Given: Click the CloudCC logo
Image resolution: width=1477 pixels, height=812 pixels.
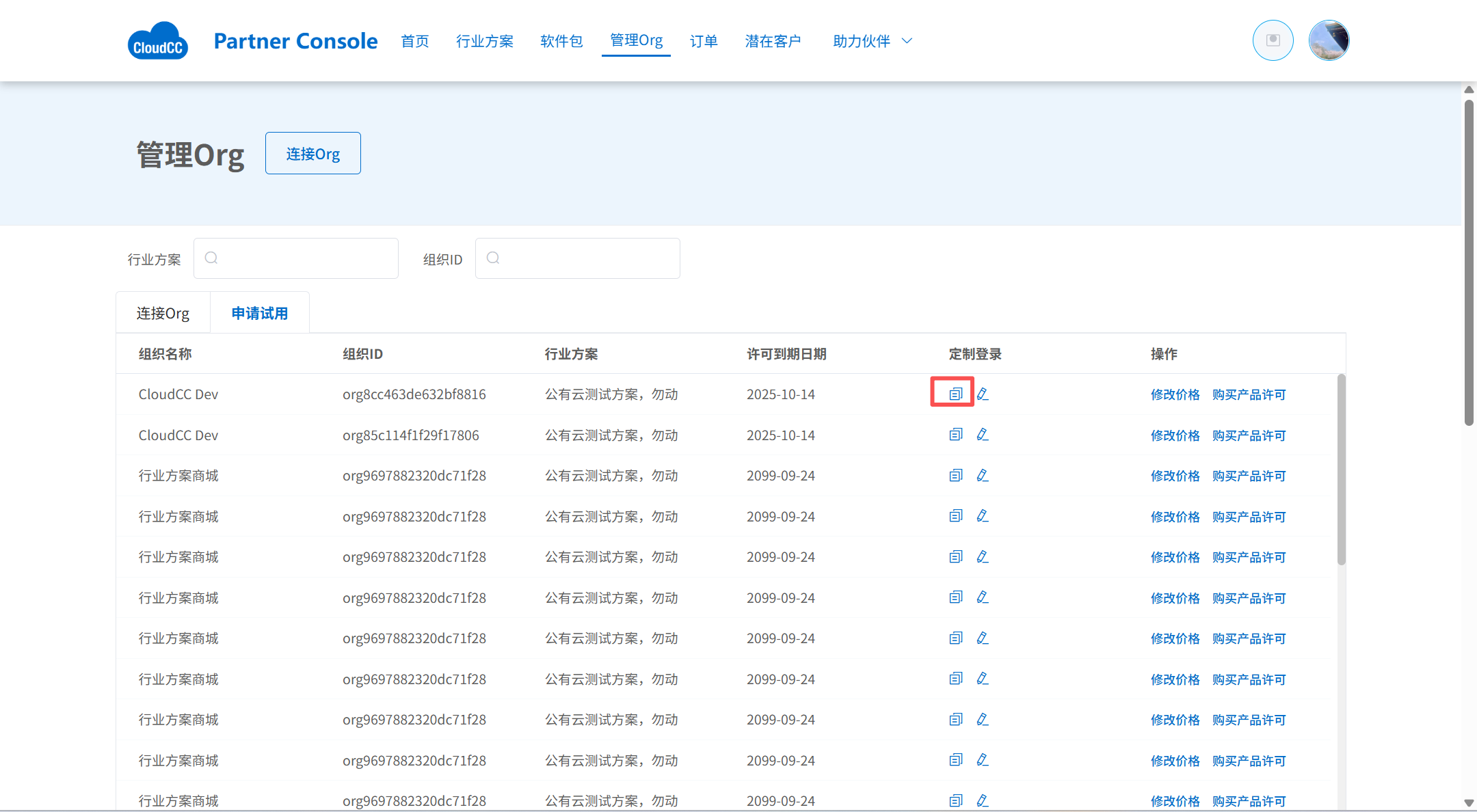Looking at the screenshot, I should pyautogui.click(x=158, y=41).
